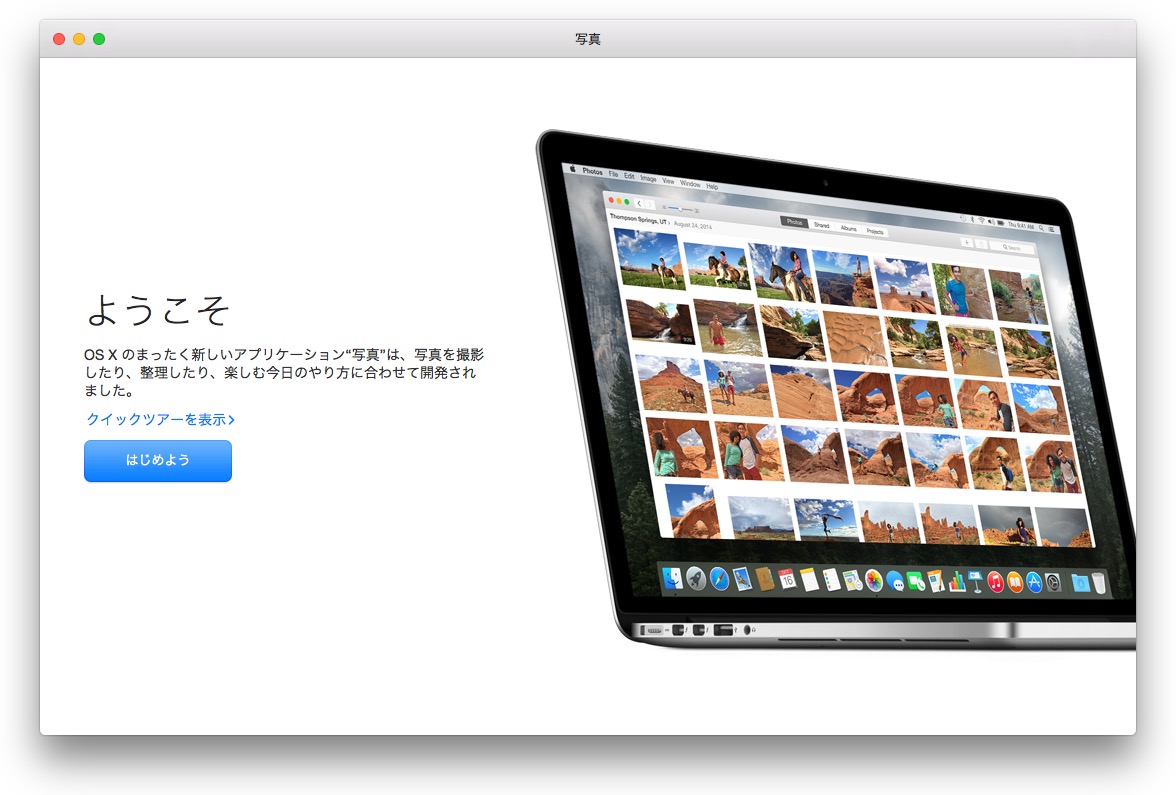1176x795 pixels.
Task: Click the red iTunes icon in the dock
Action: pos(995,582)
